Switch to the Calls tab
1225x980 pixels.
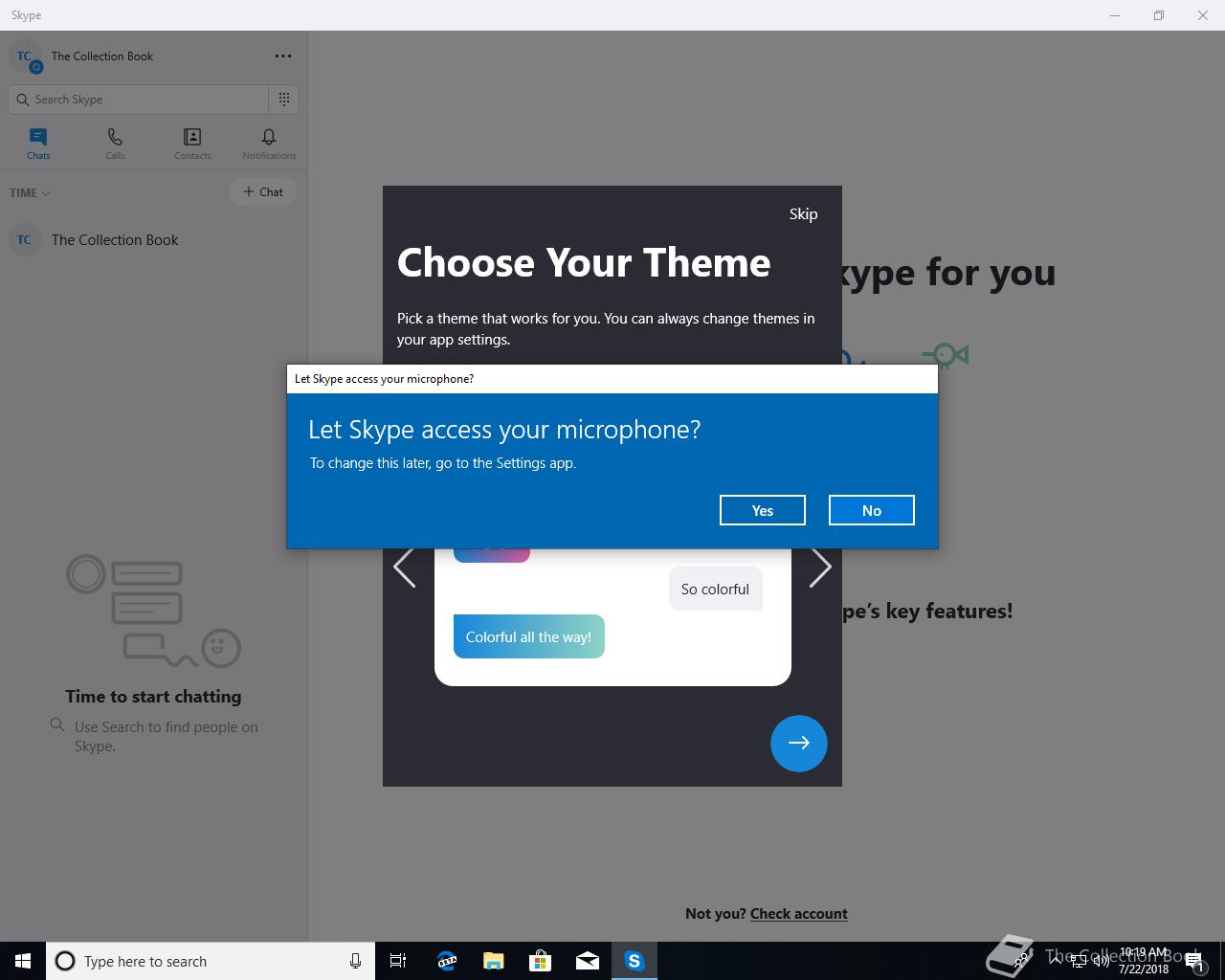click(x=115, y=144)
